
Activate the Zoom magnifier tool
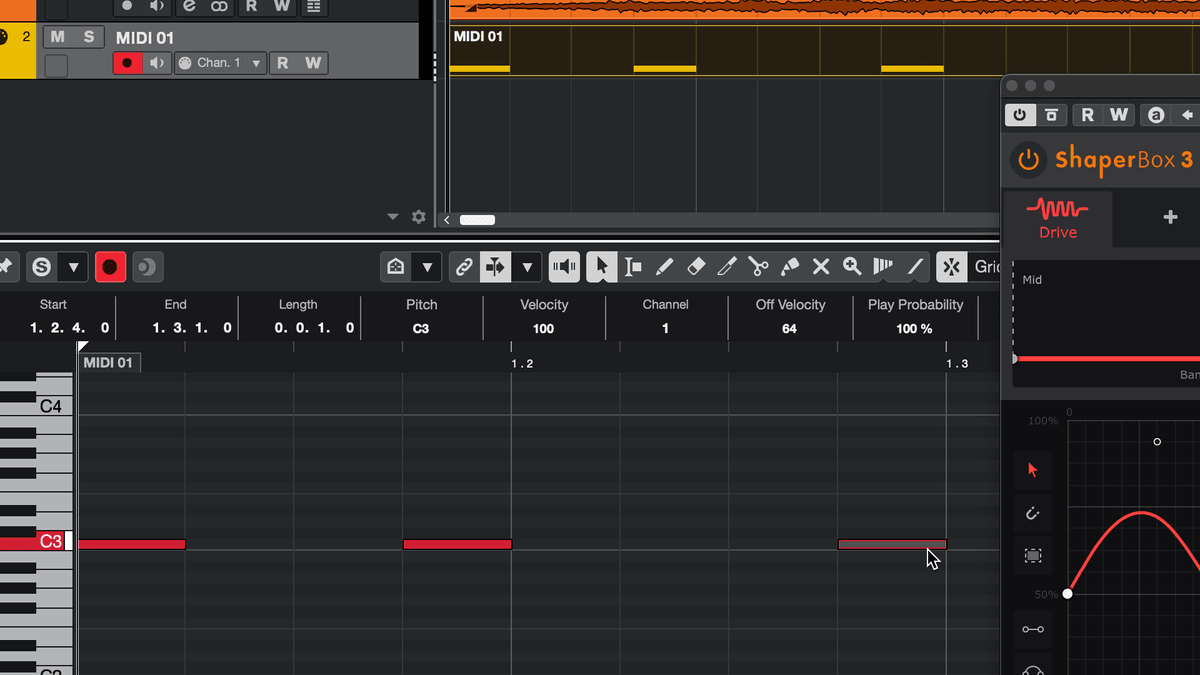(x=852, y=267)
